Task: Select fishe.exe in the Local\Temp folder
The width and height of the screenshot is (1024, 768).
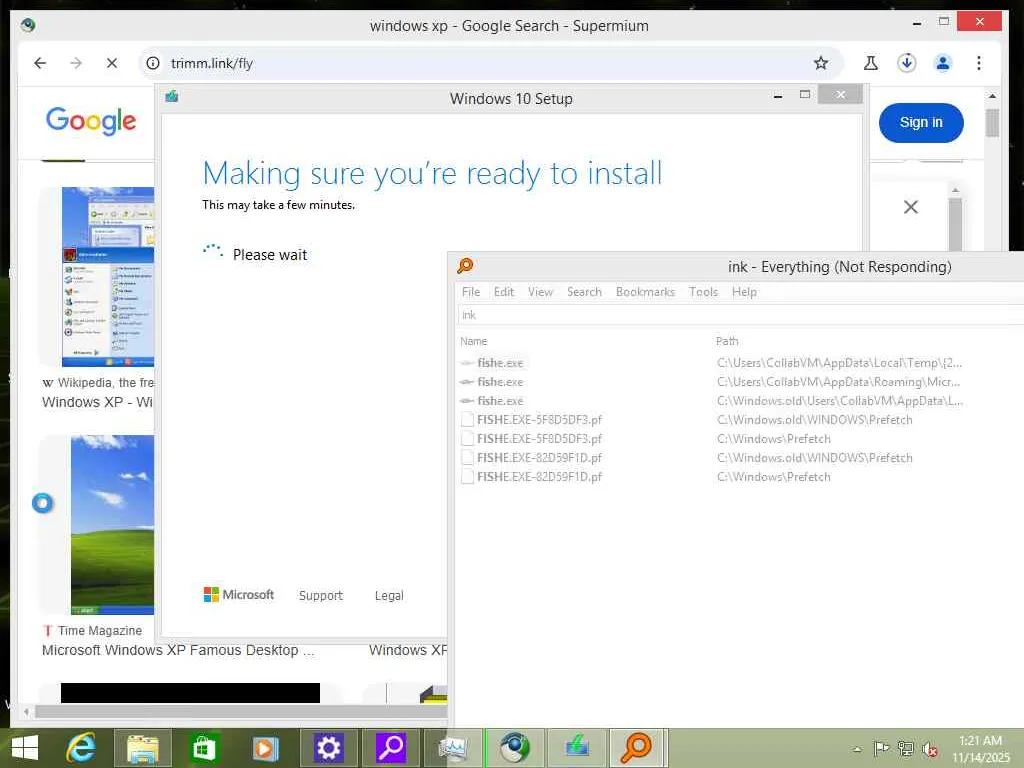Action: pos(500,363)
